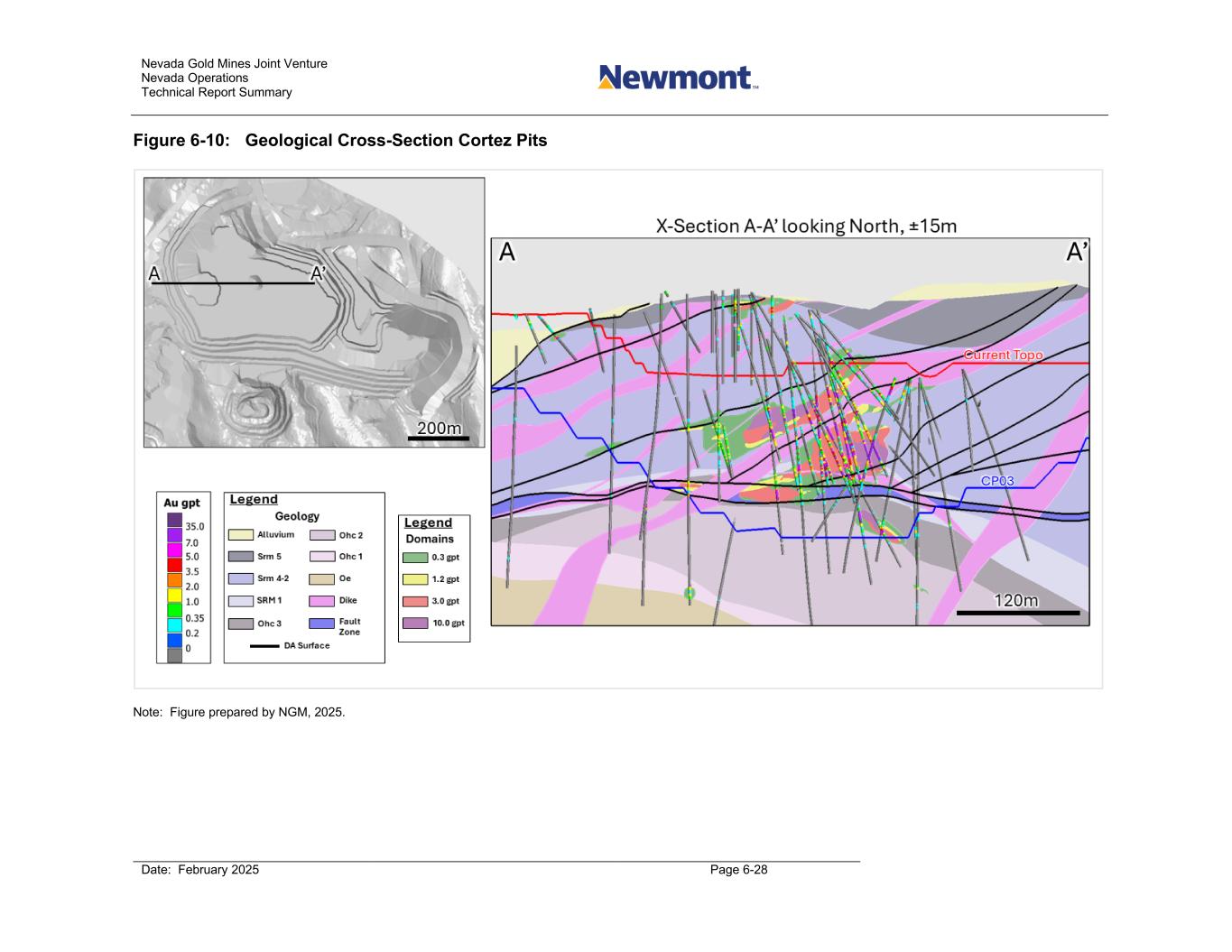This screenshot has width=1232, height=952.
Task: Click the blue CP03 pit label
Action: pyautogui.click(x=997, y=481)
